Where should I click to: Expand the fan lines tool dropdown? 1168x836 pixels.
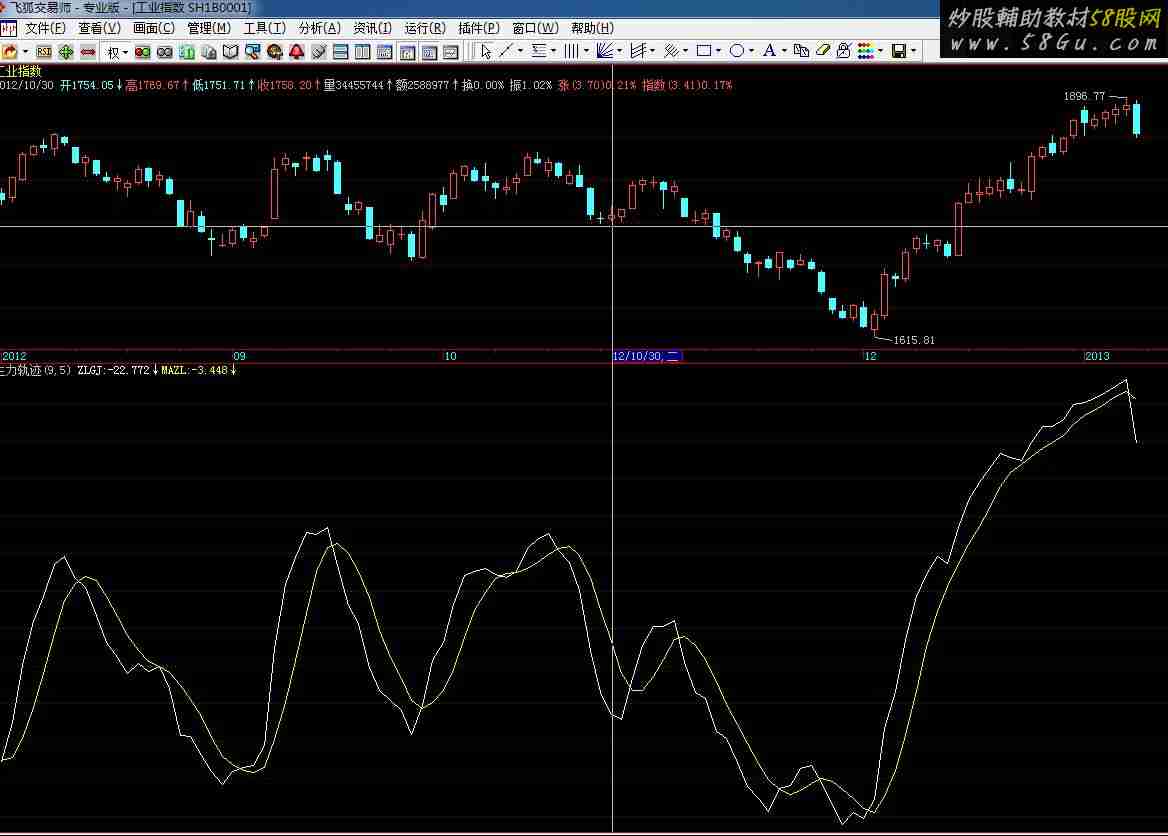[x=620, y=51]
